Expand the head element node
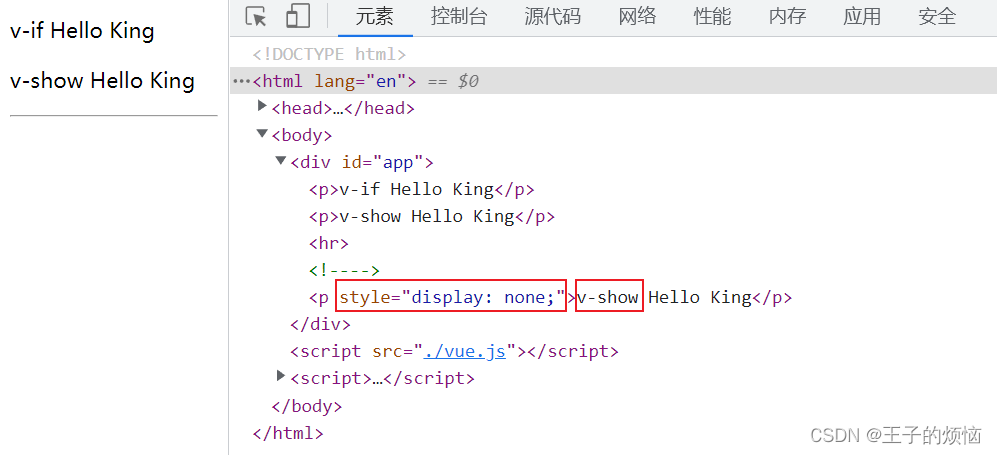This screenshot has height=455, width=997. pyautogui.click(x=263, y=107)
